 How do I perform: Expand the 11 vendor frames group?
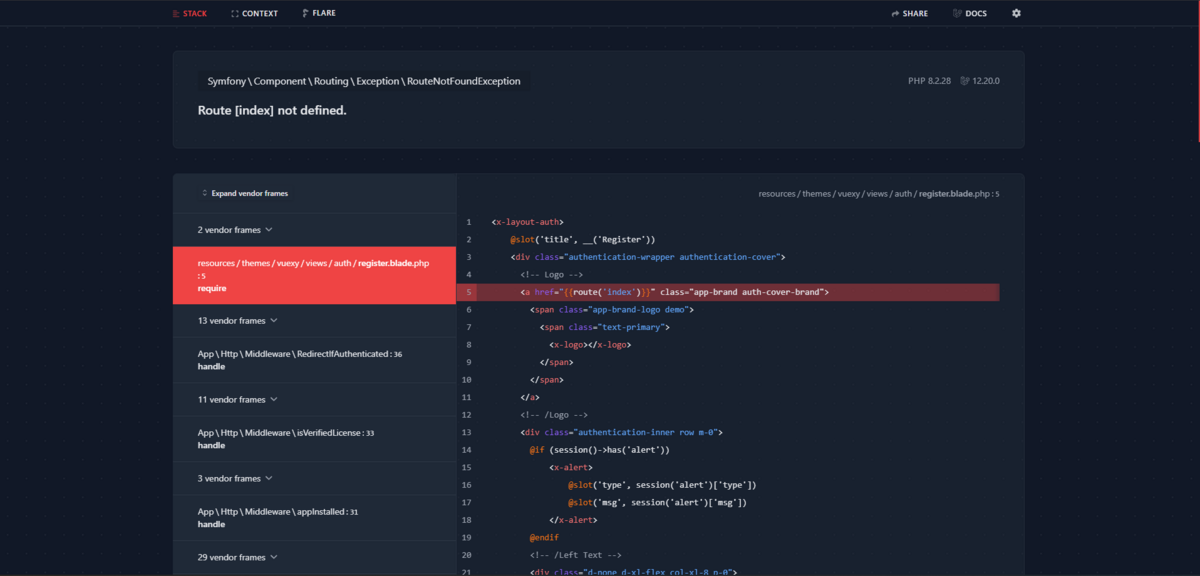point(273,400)
